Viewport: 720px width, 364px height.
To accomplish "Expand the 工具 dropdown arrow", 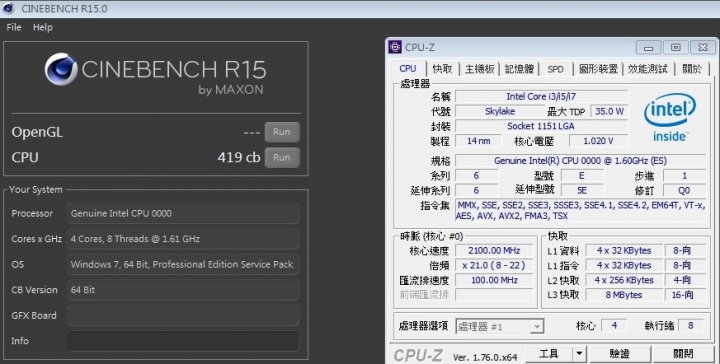I will (x=579, y=354).
